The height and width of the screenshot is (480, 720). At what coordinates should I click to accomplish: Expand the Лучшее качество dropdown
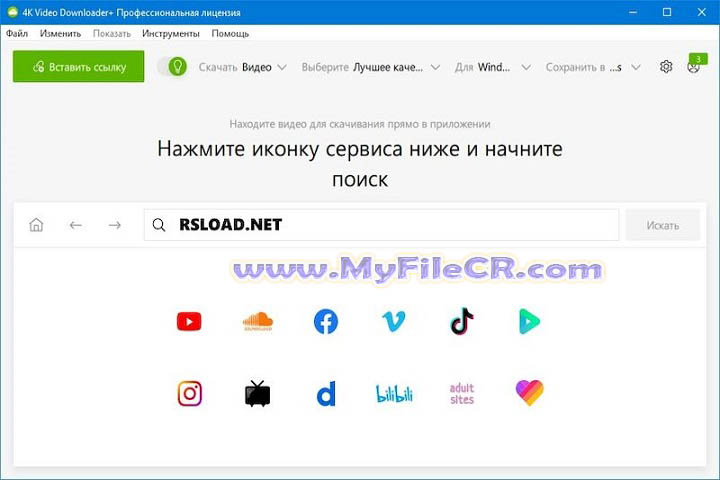click(371, 68)
